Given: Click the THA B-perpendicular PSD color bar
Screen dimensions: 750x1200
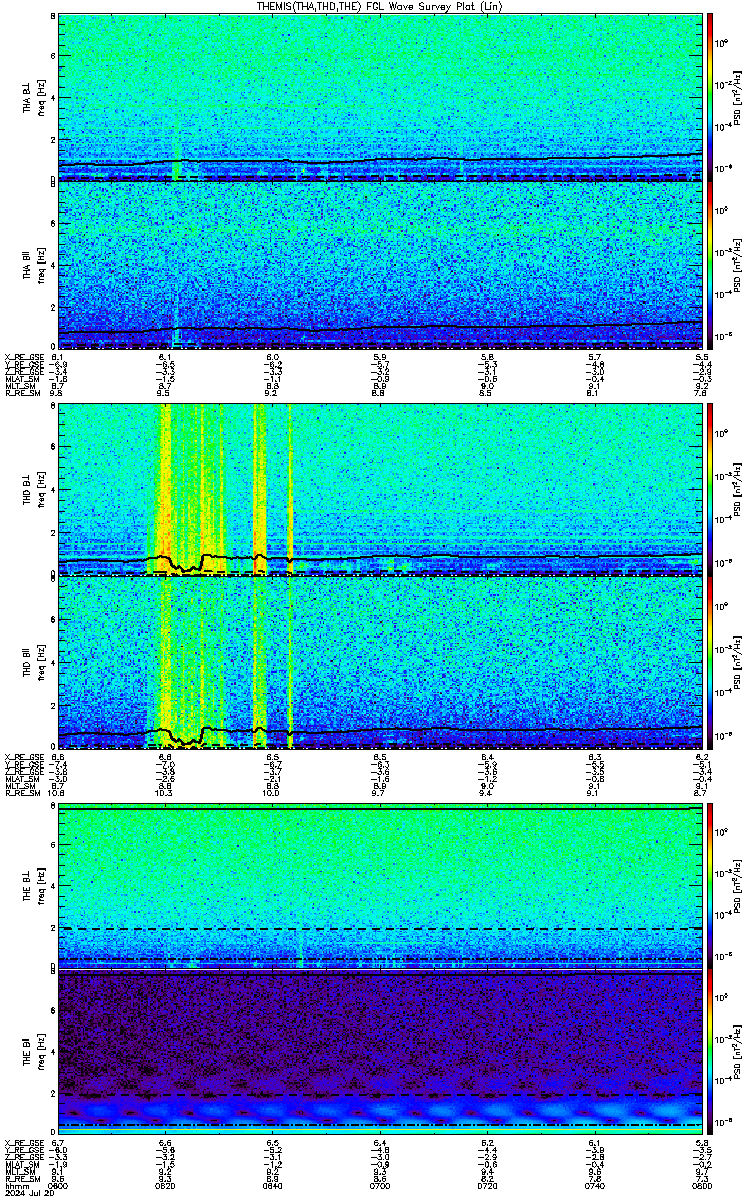Looking at the screenshot, I should click(x=710, y=97).
